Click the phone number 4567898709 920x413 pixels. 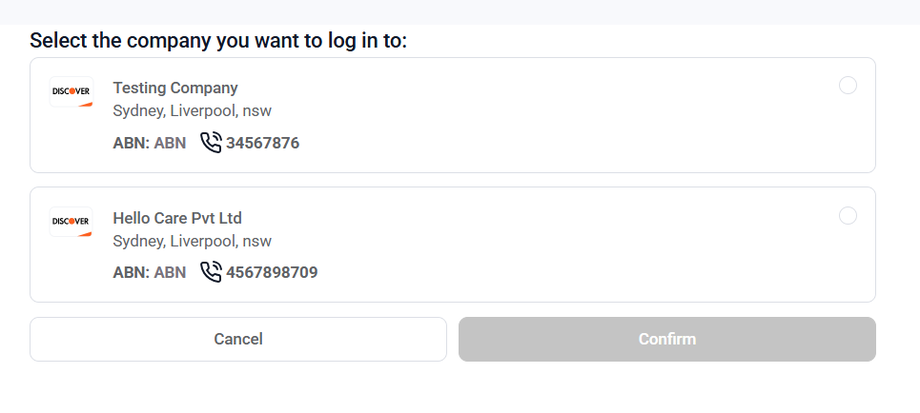click(x=271, y=272)
